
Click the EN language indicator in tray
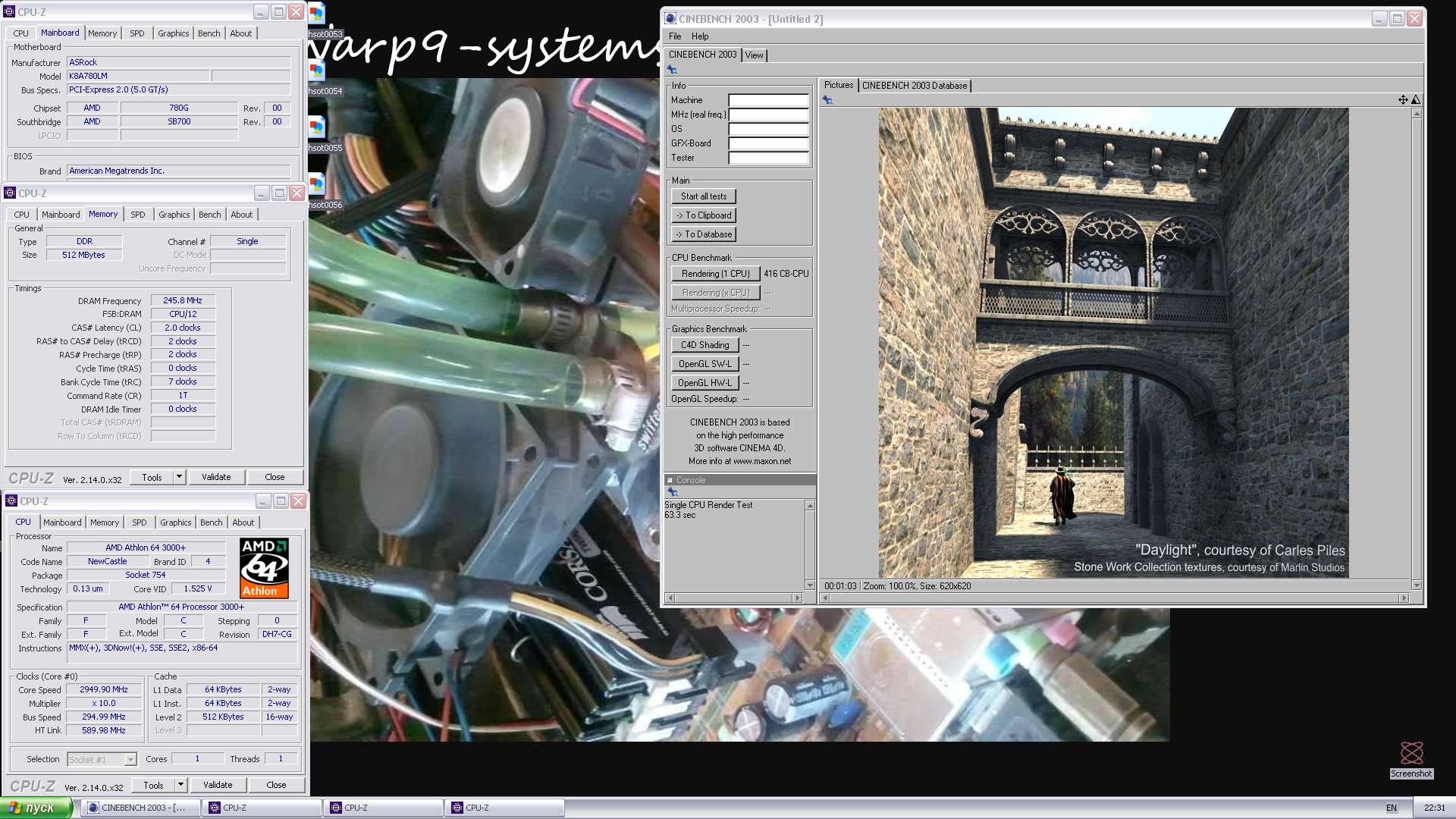(1392, 808)
